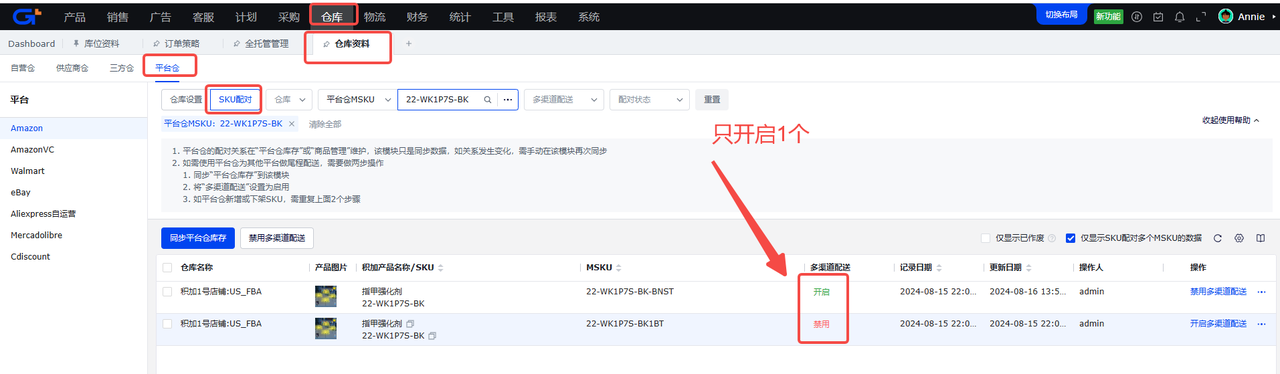Click the search magnifier in MSKU field
Screen dimensions: 1280x374
click(x=488, y=100)
